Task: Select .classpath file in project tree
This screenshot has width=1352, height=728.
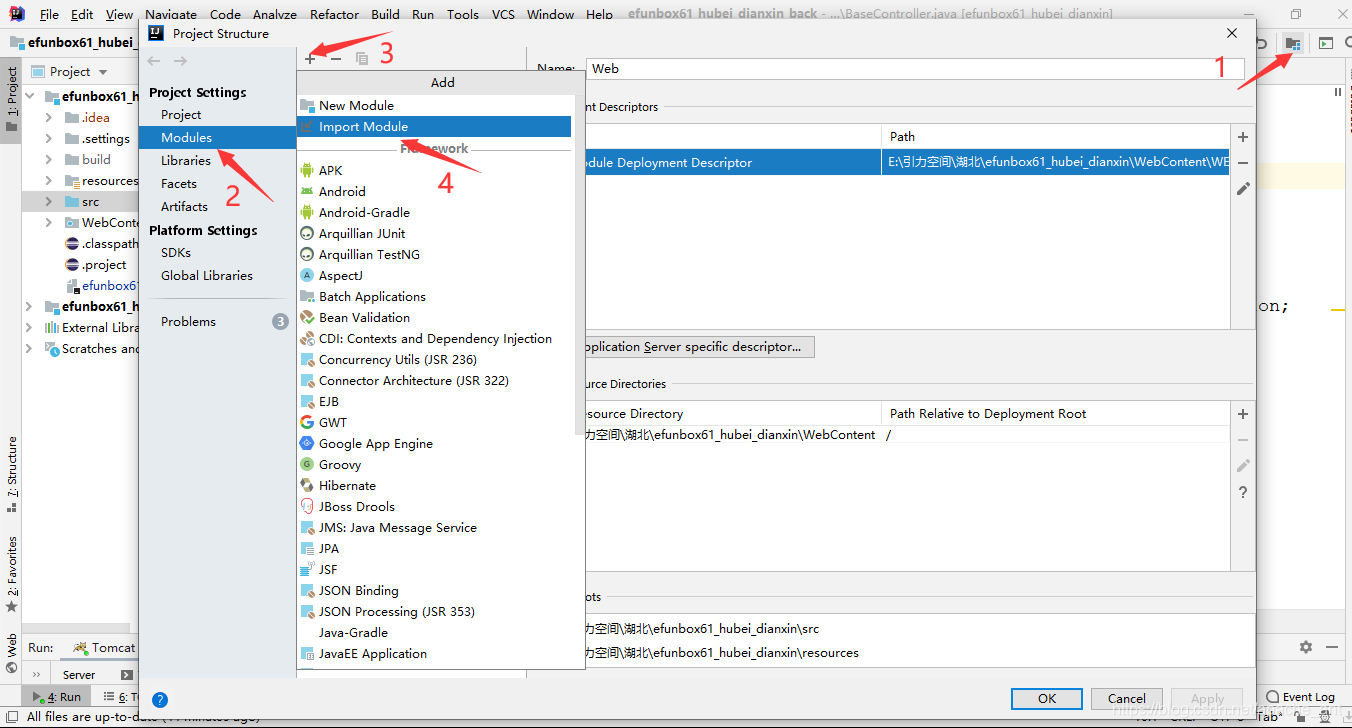Action: (x=102, y=243)
